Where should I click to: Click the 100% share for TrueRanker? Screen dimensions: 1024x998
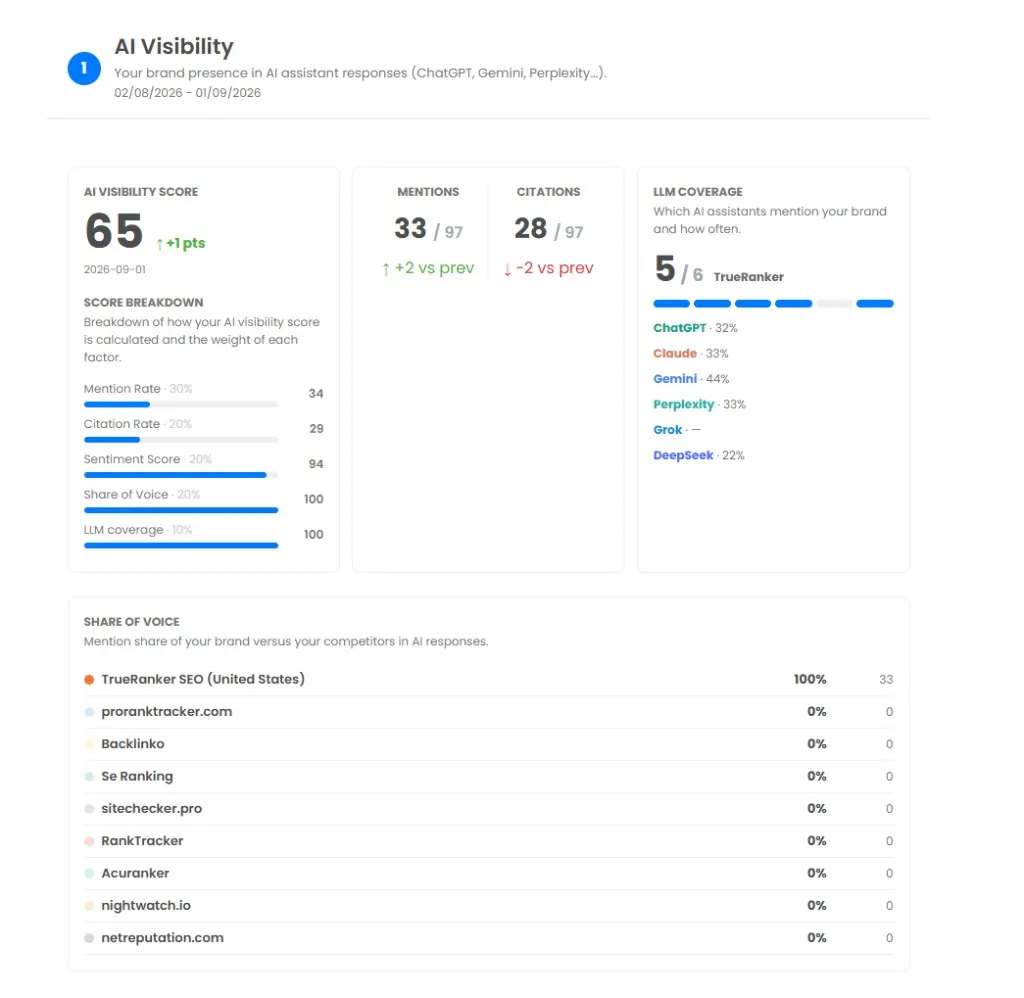pyautogui.click(x=810, y=679)
